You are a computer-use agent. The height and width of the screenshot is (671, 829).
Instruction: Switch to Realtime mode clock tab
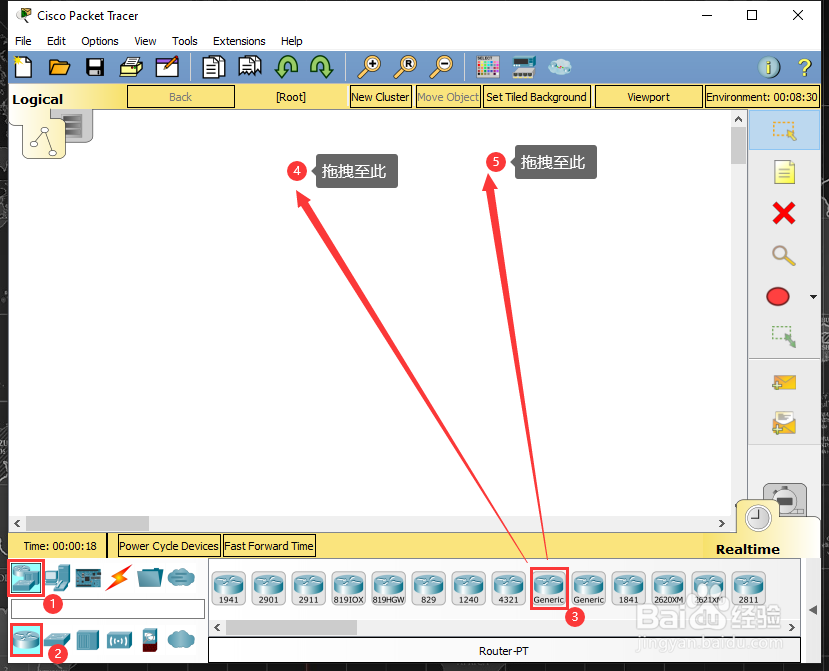point(758,518)
